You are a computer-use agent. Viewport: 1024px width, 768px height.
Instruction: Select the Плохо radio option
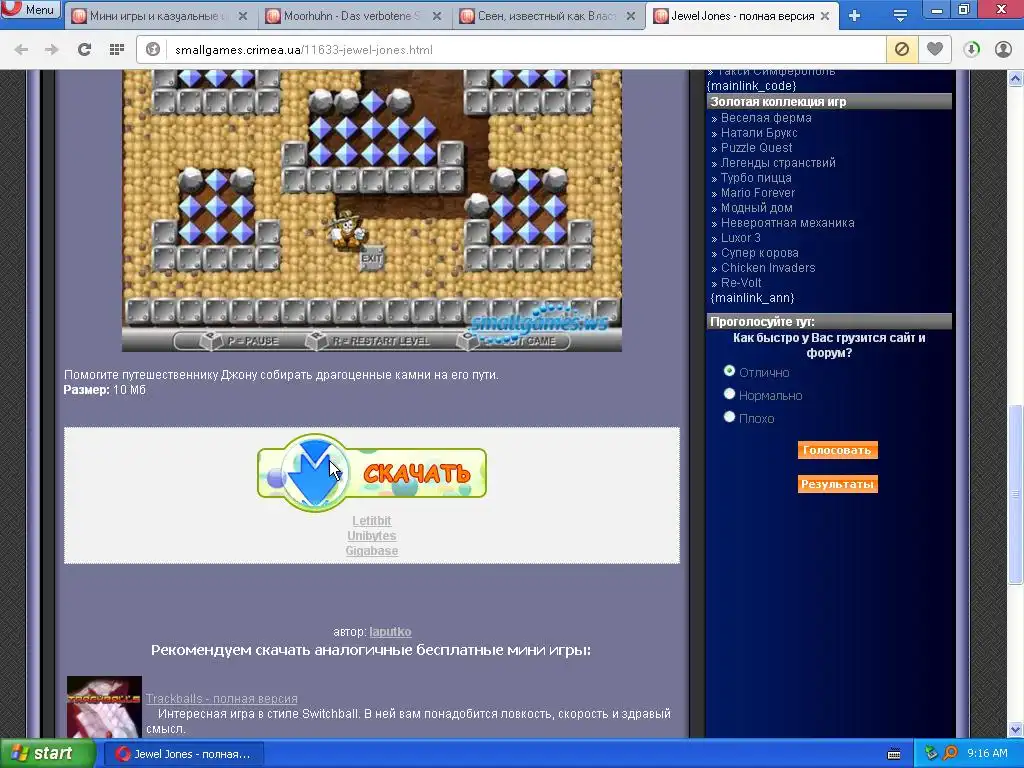[729, 417]
